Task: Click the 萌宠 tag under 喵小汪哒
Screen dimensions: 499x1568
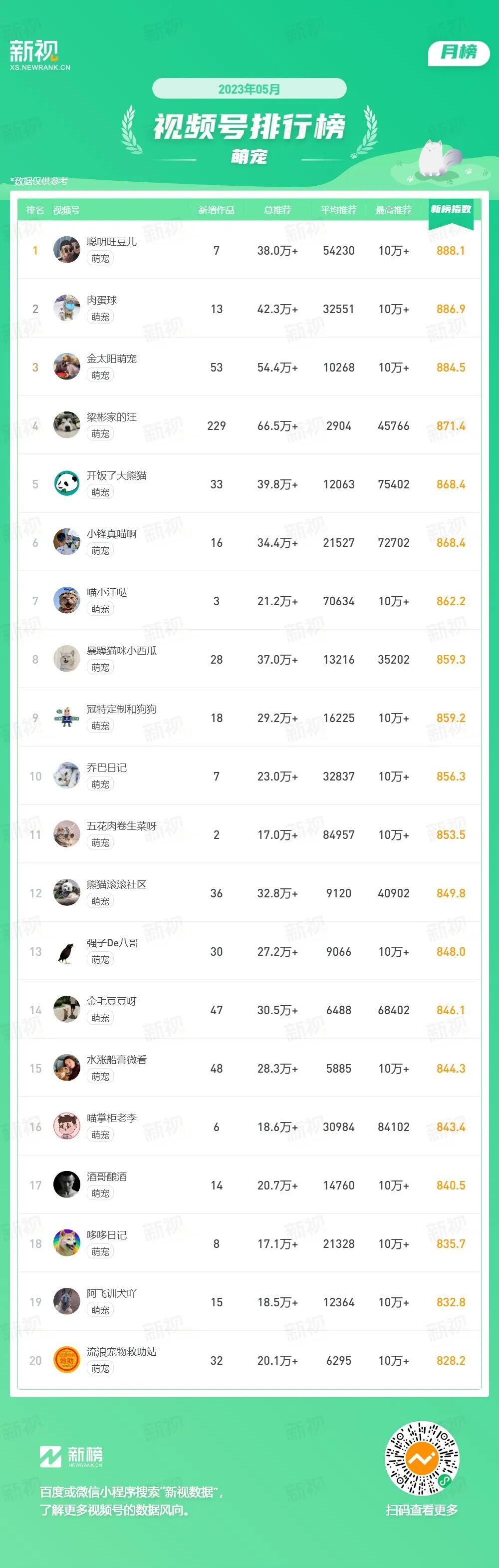Action: (100, 609)
